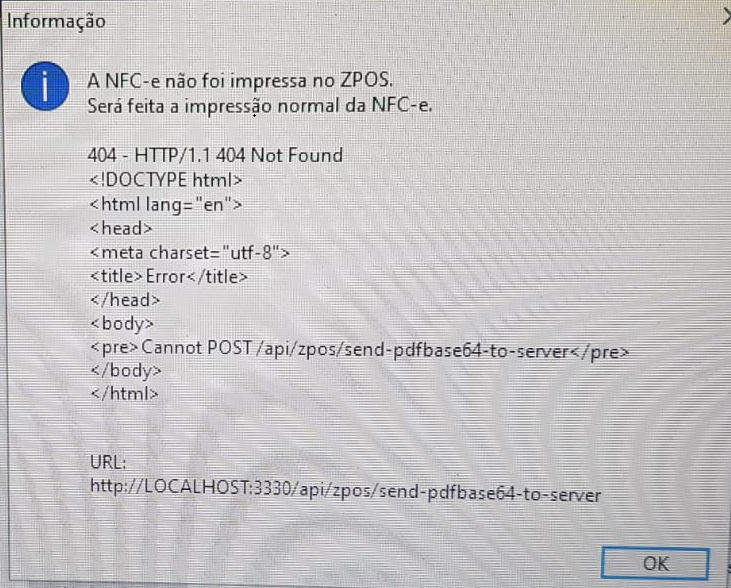Click the opening <head> tag line
This screenshot has height=588, width=731.
tap(121, 228)
